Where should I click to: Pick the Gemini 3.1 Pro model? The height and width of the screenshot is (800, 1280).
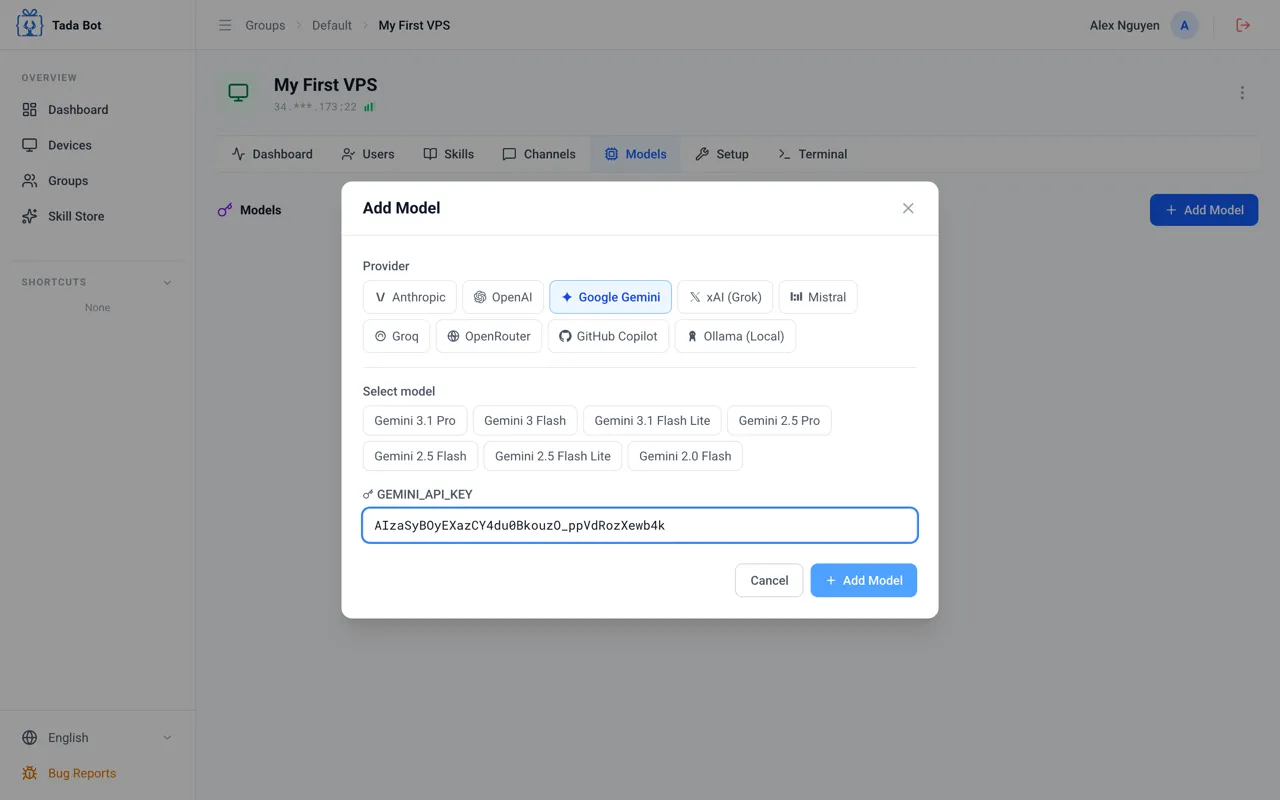point(415,421)
